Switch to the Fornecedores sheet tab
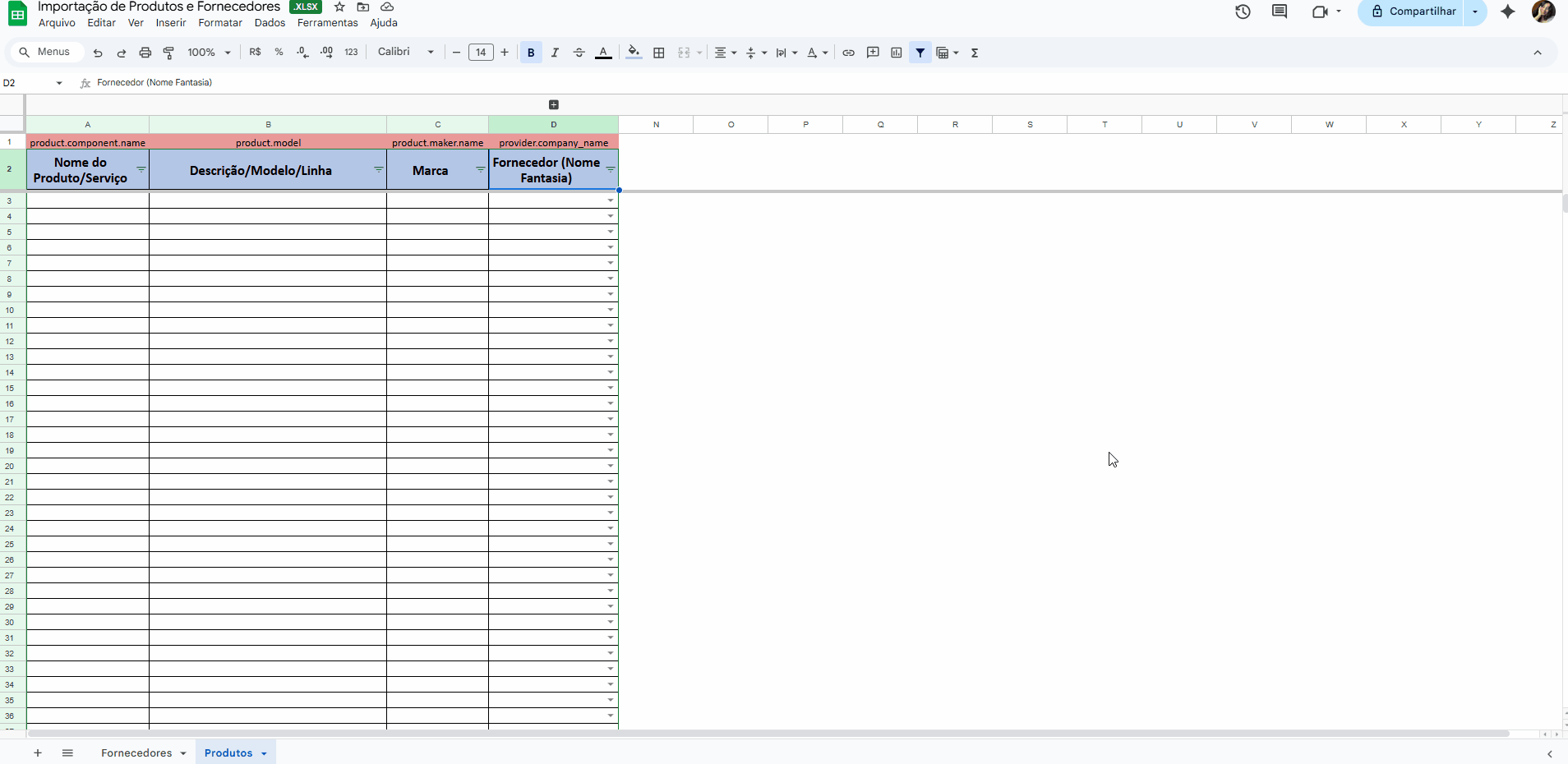 tap(136, 752)
